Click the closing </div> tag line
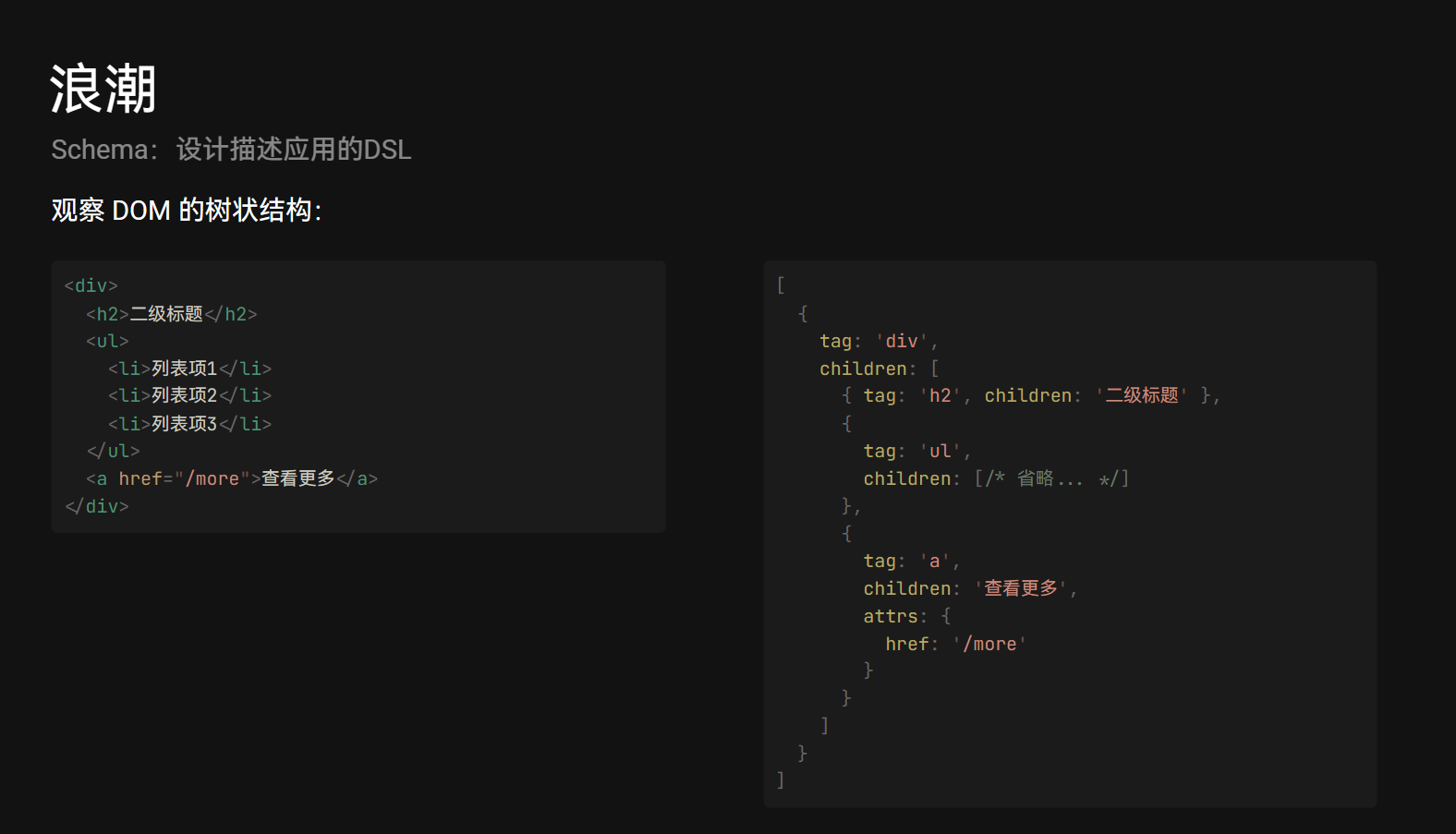Viewport: 1456px width, 834px height. pyautogui.click(x=96, y=506)
